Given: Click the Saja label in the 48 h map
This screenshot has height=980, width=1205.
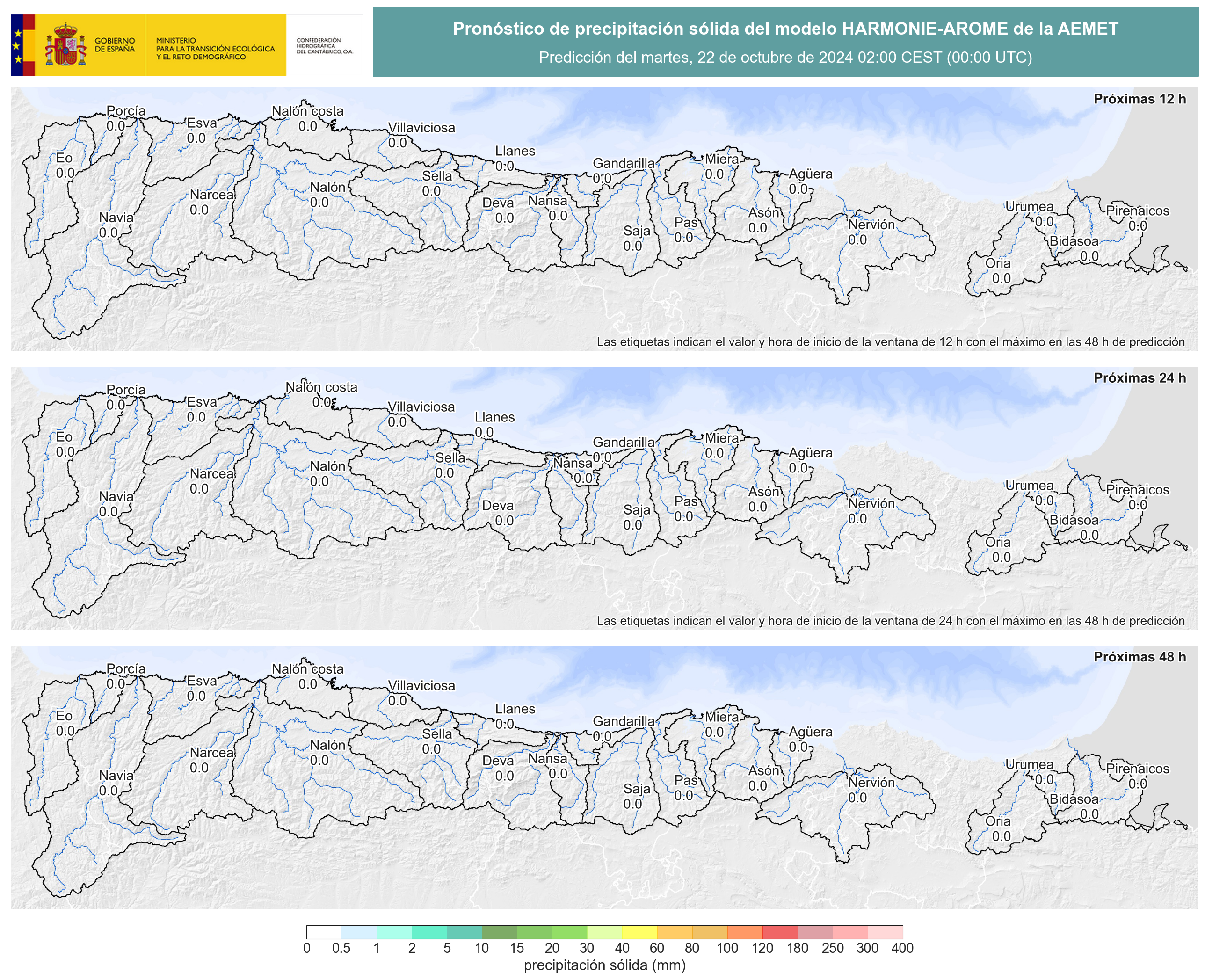Looking at the screenshot, I should point(637,789).
